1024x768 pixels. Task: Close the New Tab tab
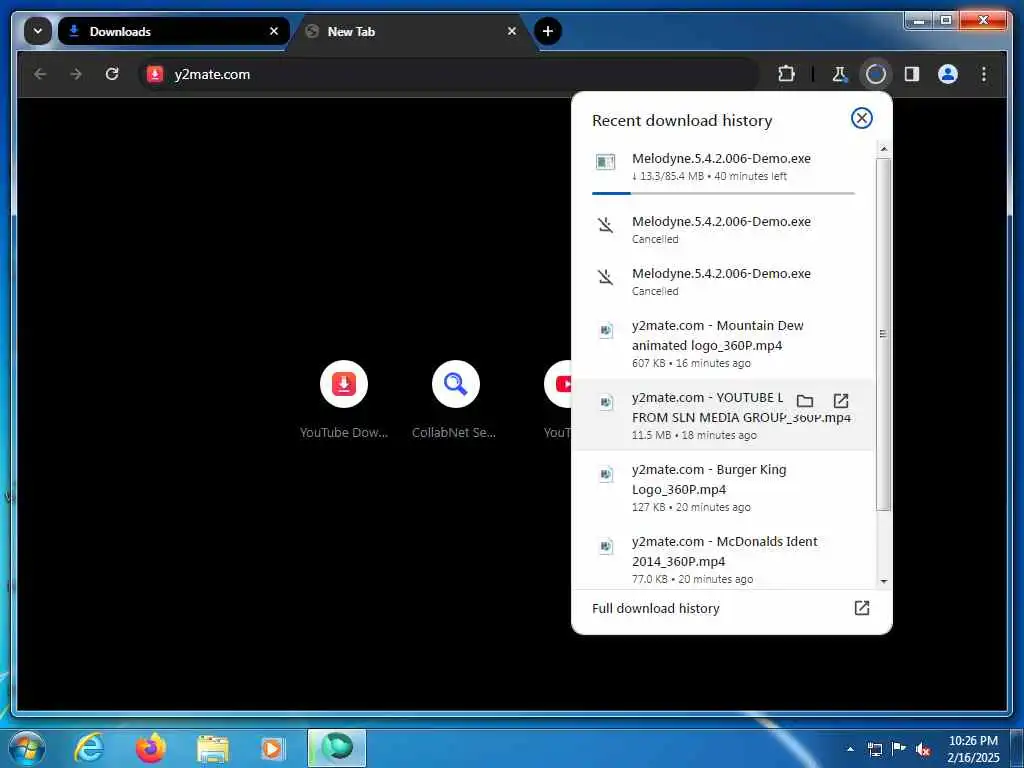pyautogui.click(x=512, y=31)
